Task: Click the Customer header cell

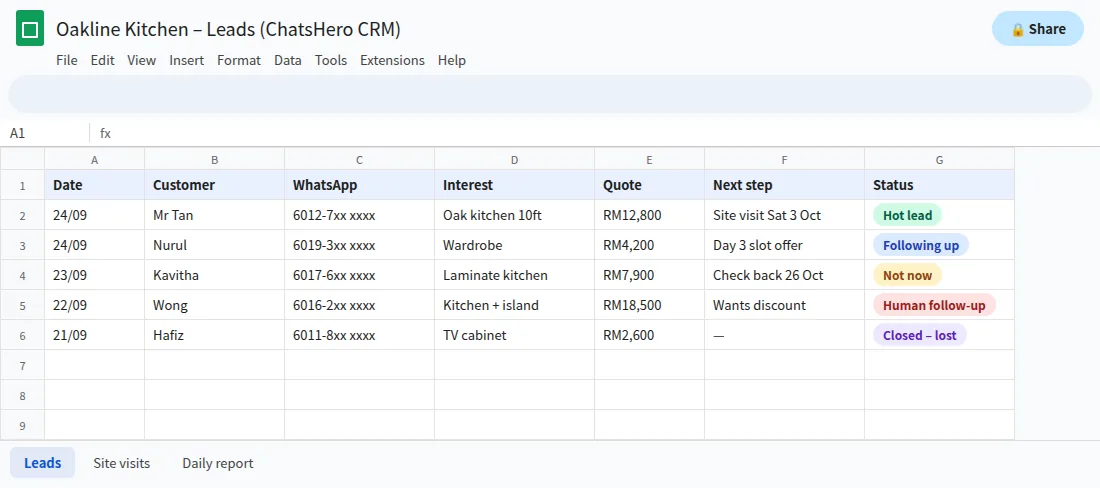Action: point(215,185)
